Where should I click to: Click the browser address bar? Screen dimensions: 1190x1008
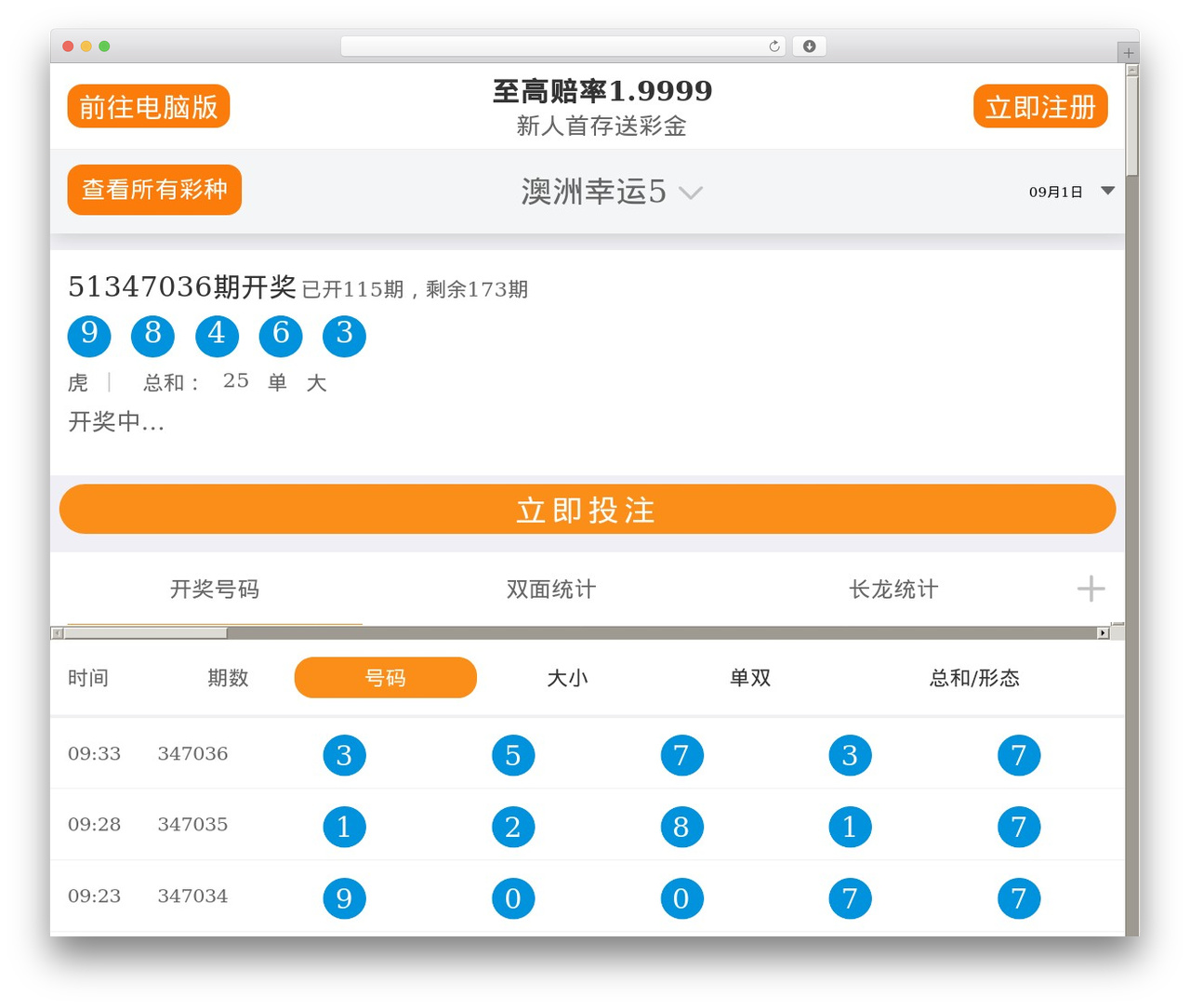point(563,46)
